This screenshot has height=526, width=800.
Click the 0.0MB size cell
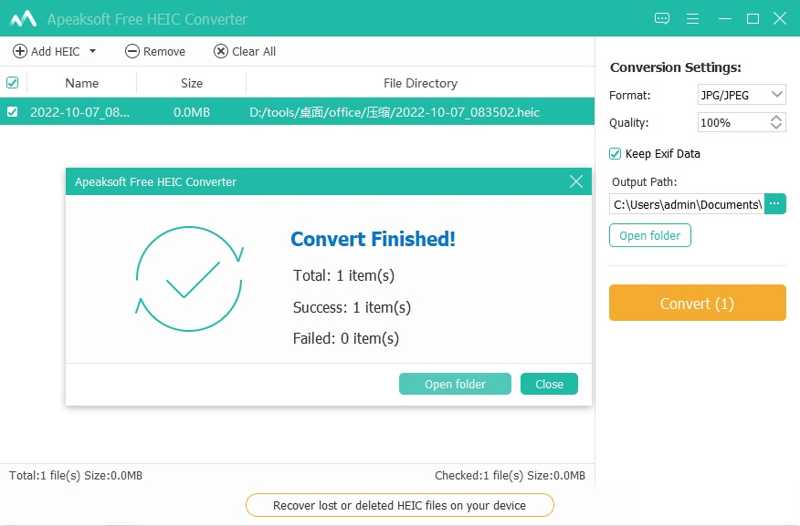click(x=191, y=112)
